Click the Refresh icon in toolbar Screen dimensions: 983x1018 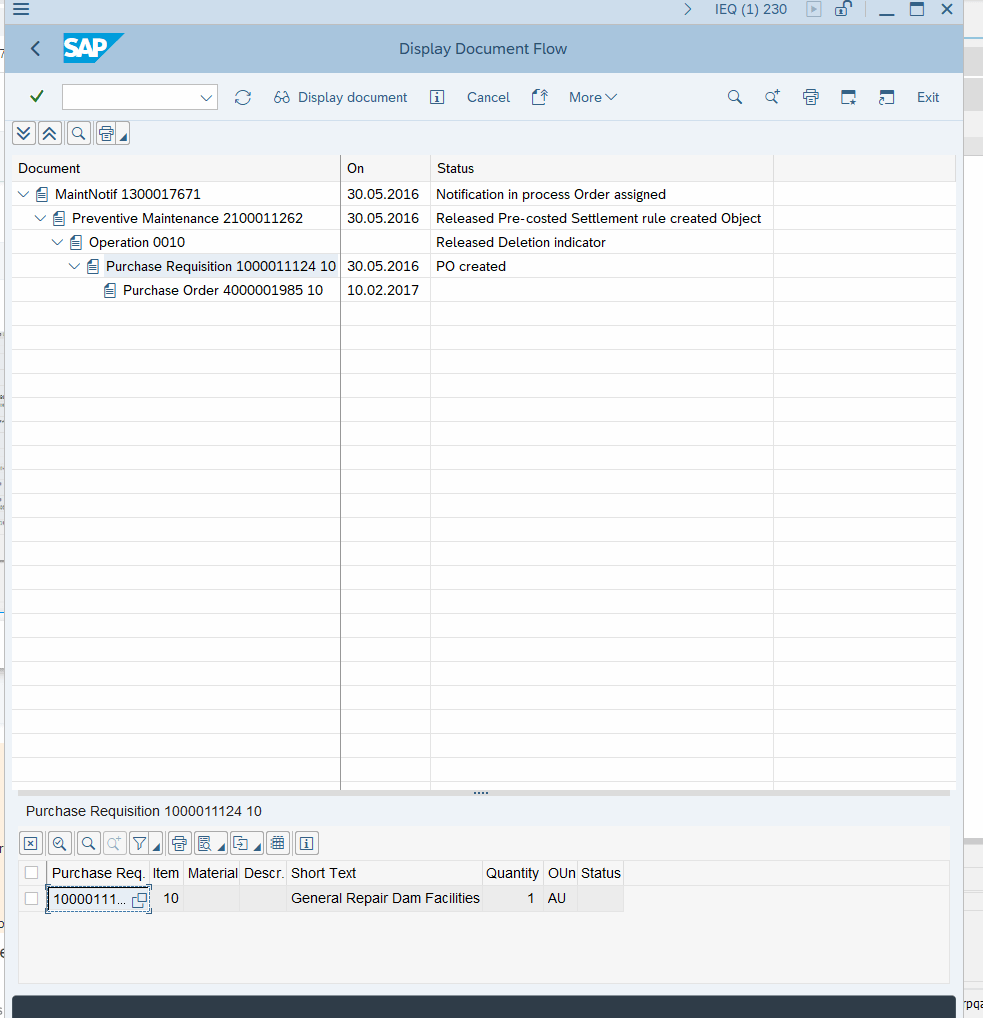(x=243, y=97)
